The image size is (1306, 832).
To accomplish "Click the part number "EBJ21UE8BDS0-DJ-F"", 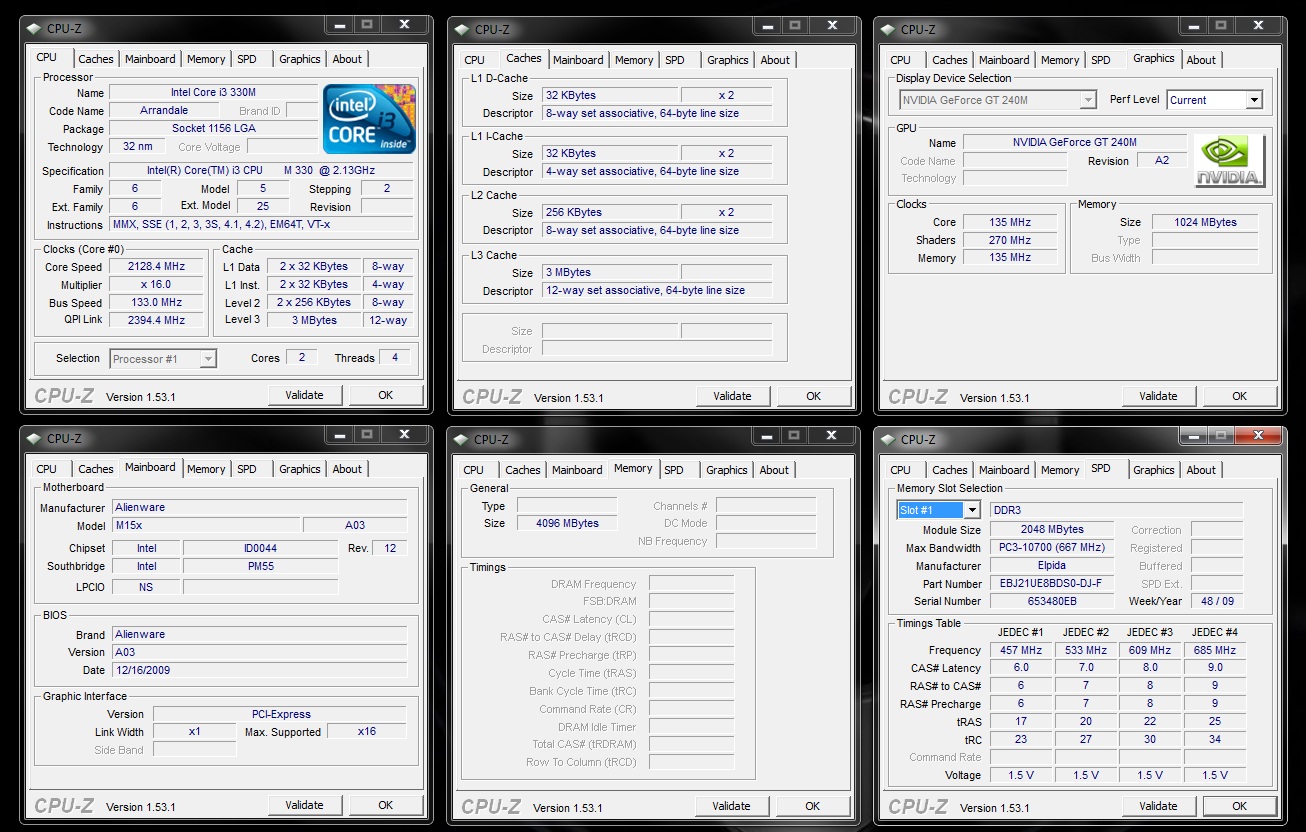I will [1052, 584].
